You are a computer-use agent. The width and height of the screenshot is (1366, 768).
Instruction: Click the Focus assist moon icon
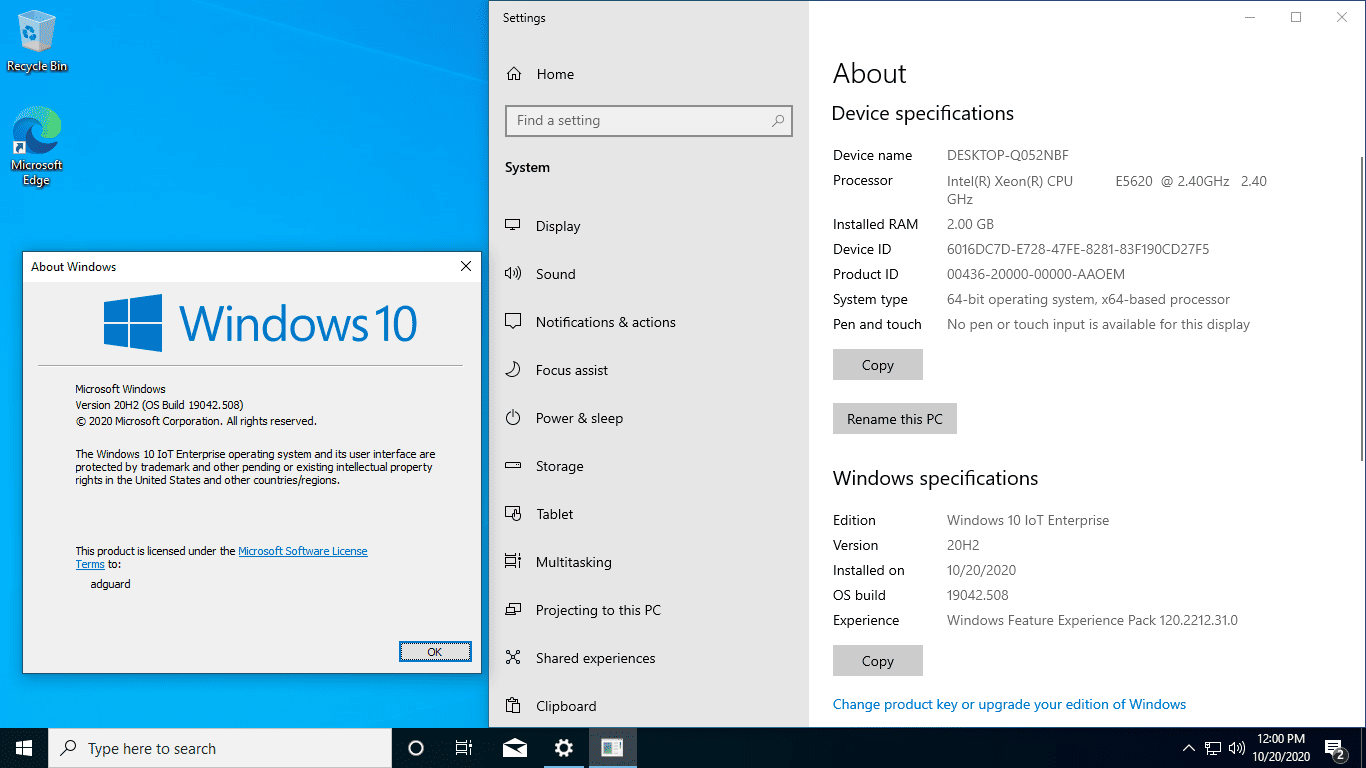tap(513, 370)
